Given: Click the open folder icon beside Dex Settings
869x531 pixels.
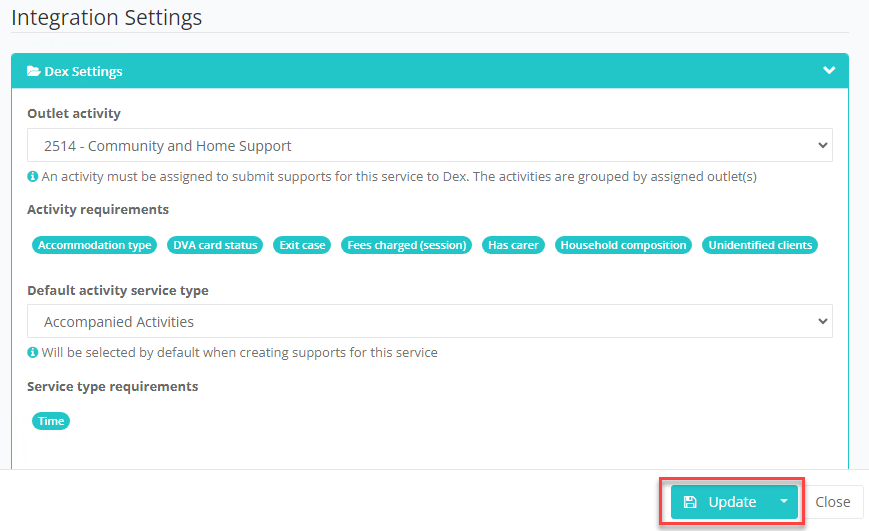Looking at the screenshot, I should pos(33,72).
